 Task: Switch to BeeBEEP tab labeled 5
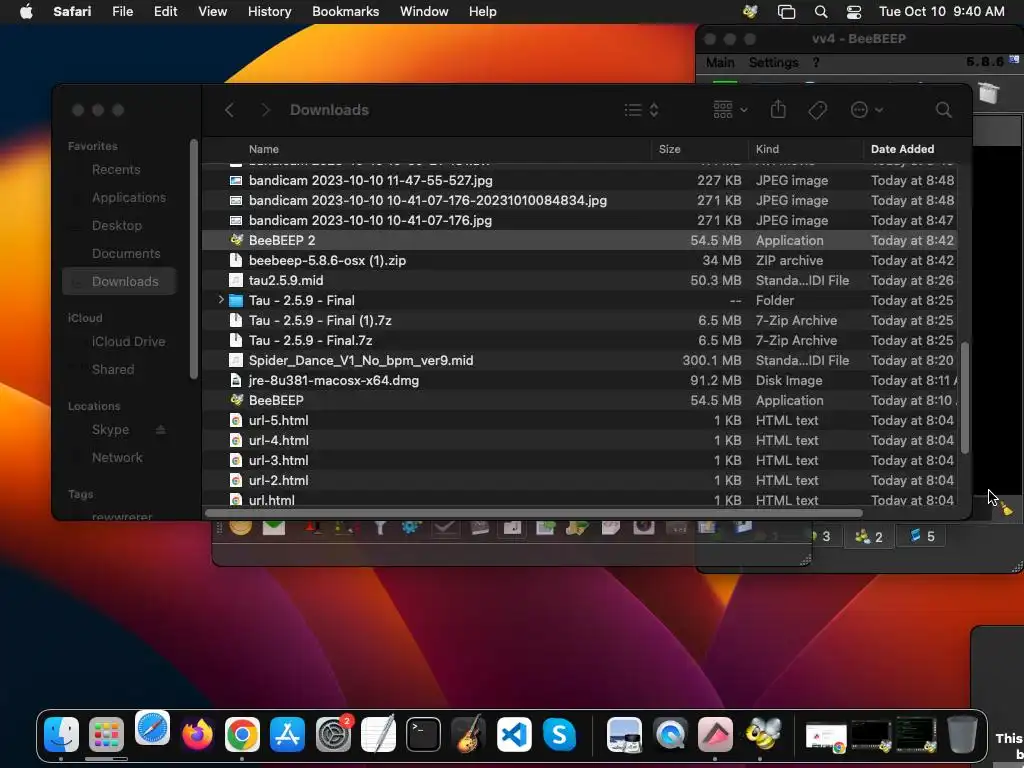point(921,537)
